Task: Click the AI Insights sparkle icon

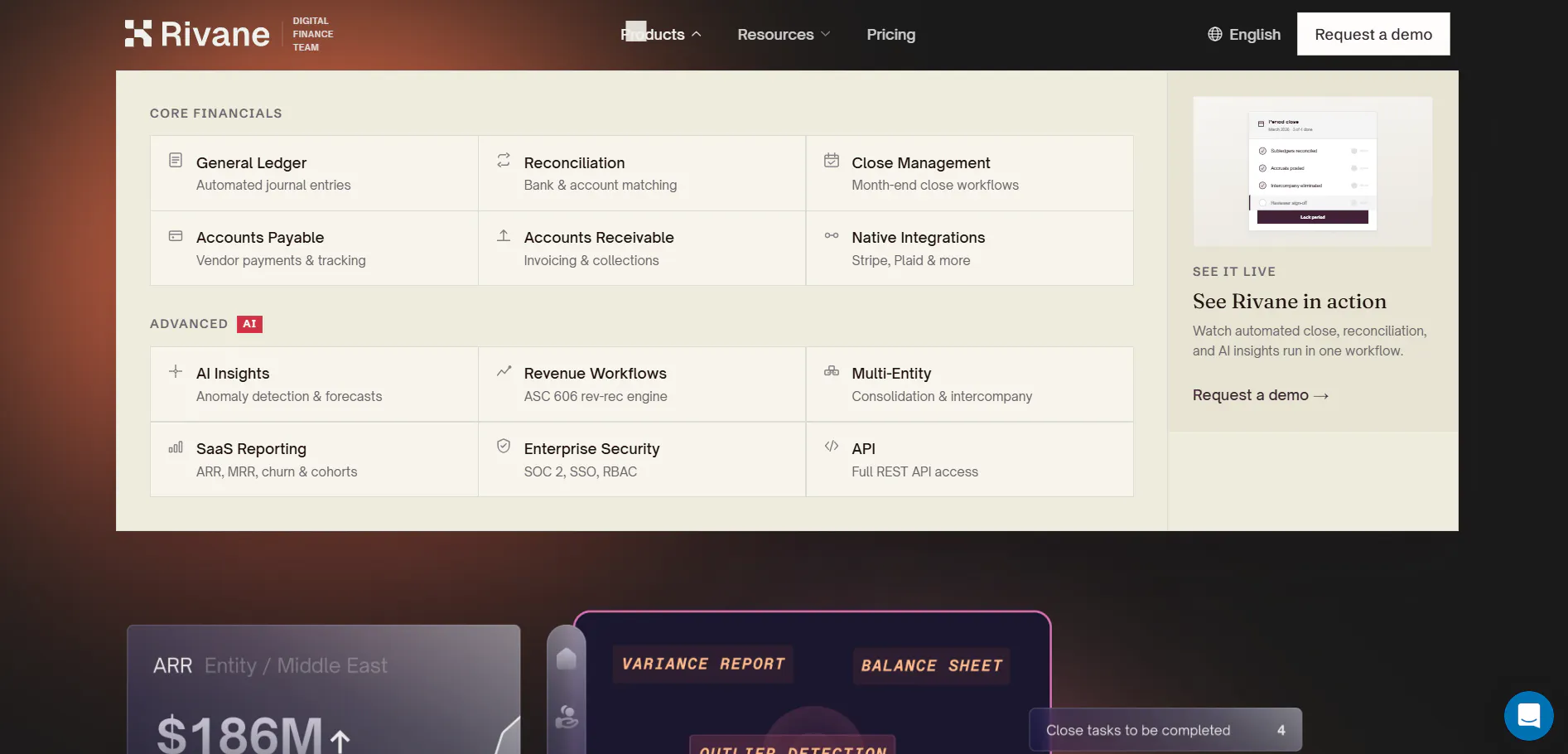Action: click(x=176, y=371)
